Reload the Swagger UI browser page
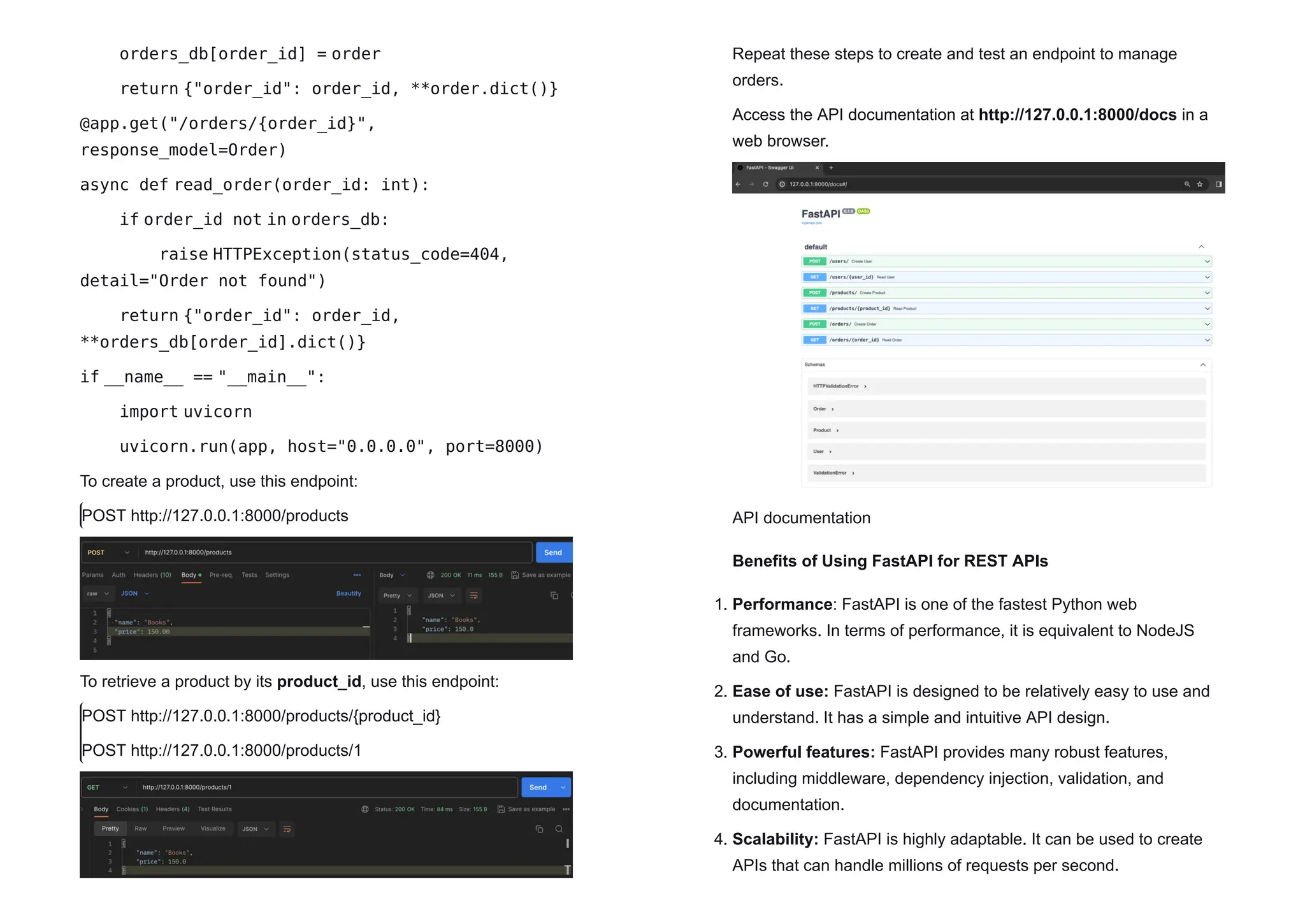Image resolution: width=1305 pixels, height=924 pixels. click(x=766, y=184)
